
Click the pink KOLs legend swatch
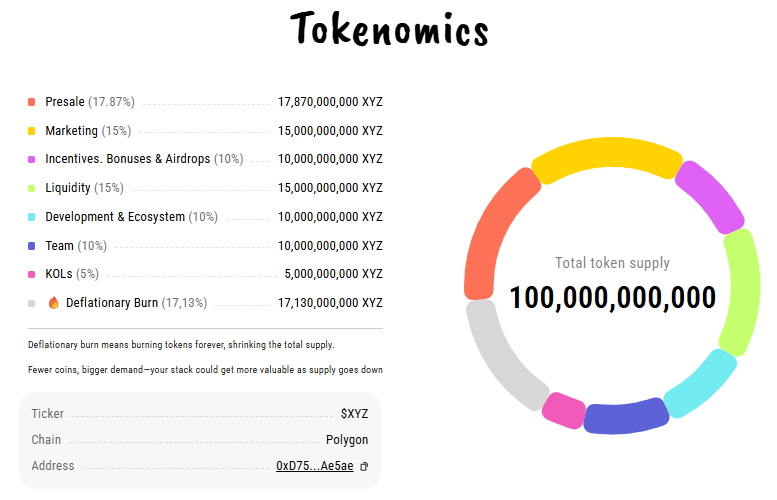(32, 274)
